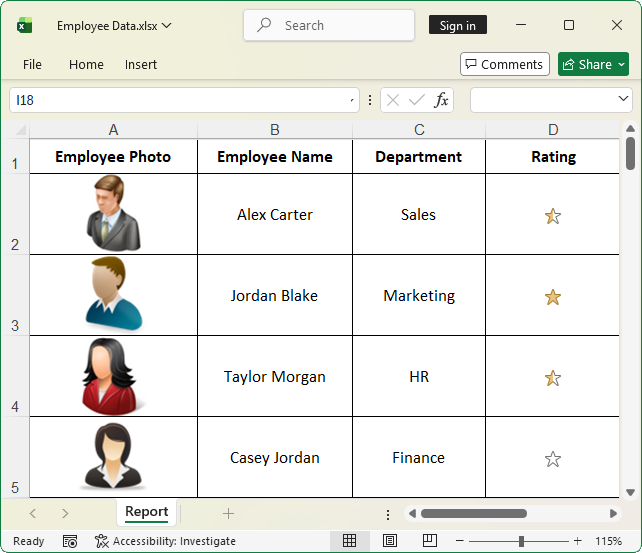642x553 pixels.
Task: Click the Excel app icon in title bar
Action: click(25, 25)
